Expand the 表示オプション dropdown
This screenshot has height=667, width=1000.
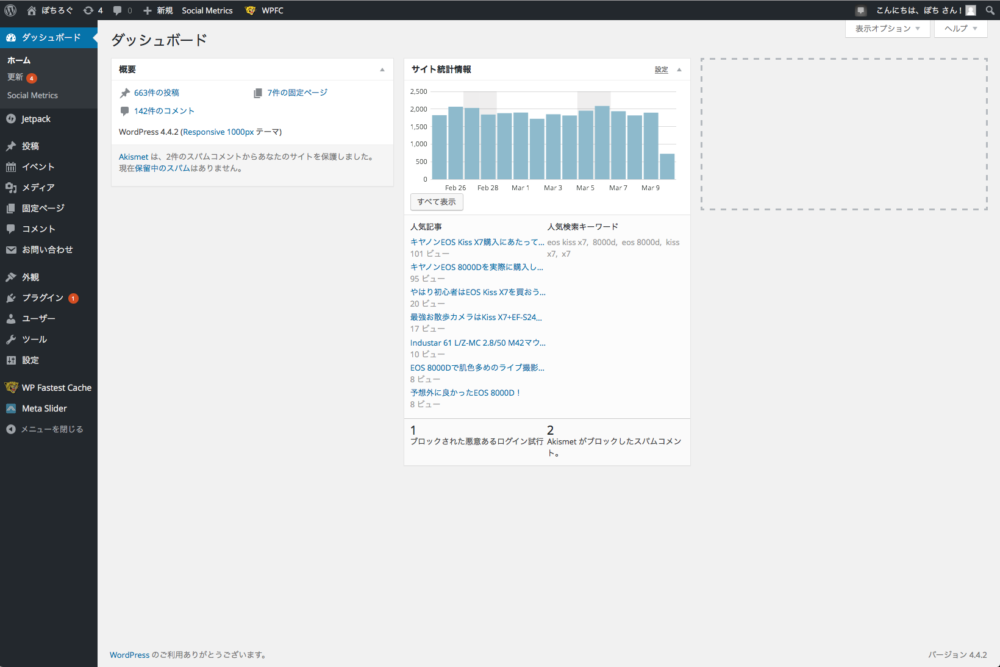886,29
